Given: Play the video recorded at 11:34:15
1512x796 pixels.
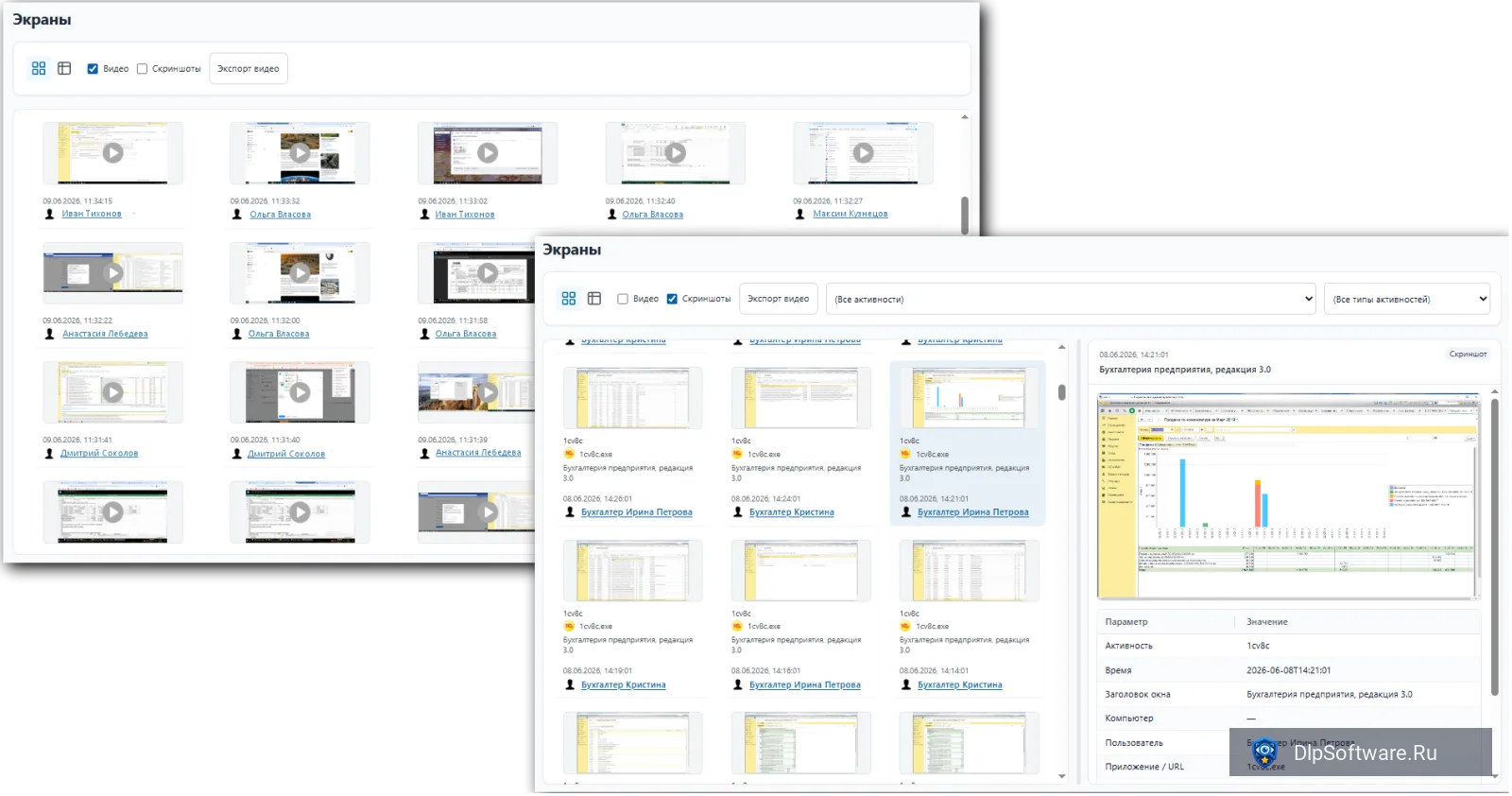Looking at the screenshot, I should 112,152.
